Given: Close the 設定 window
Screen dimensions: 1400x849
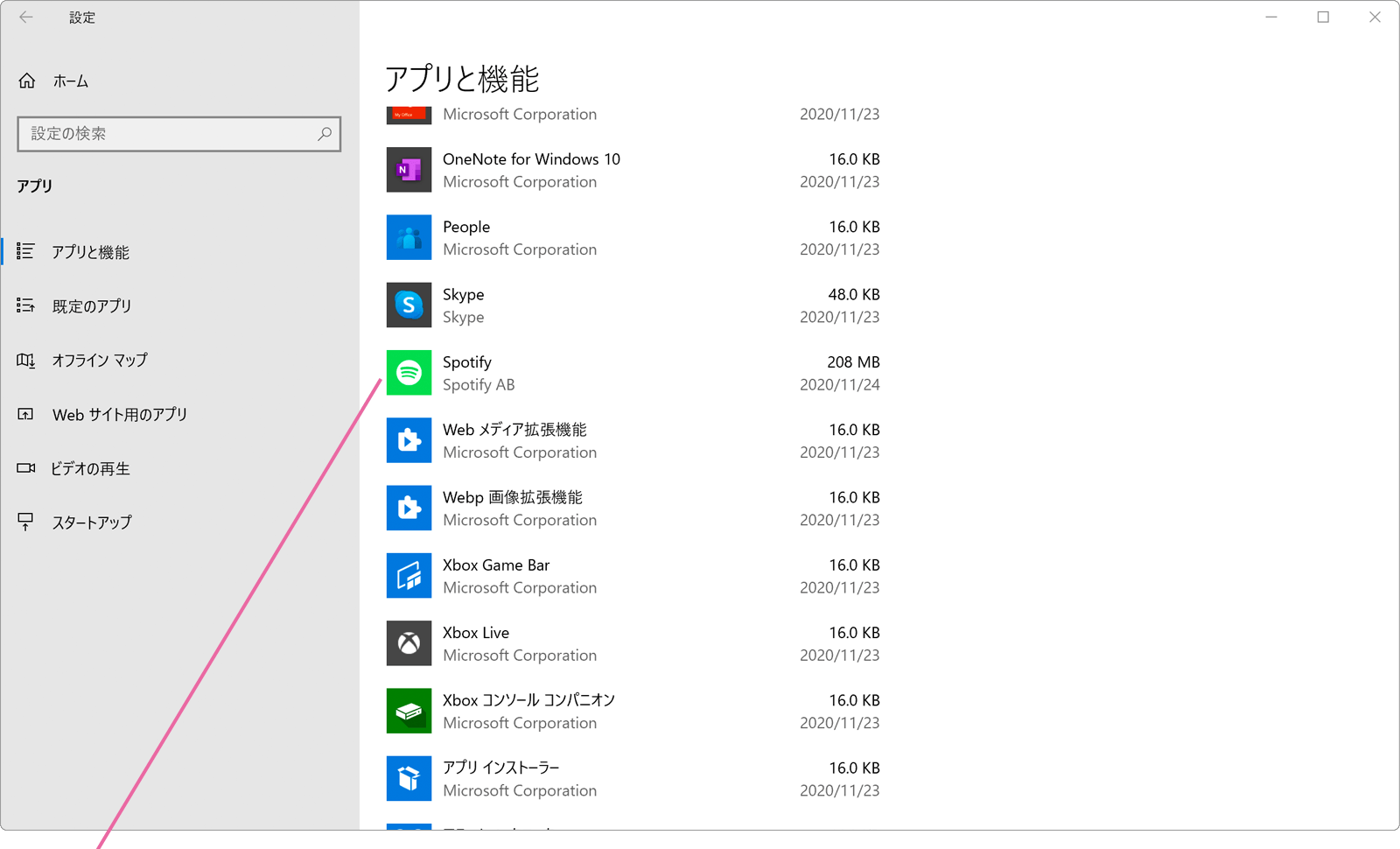Looking at the screenshot, I should 1375,17.
